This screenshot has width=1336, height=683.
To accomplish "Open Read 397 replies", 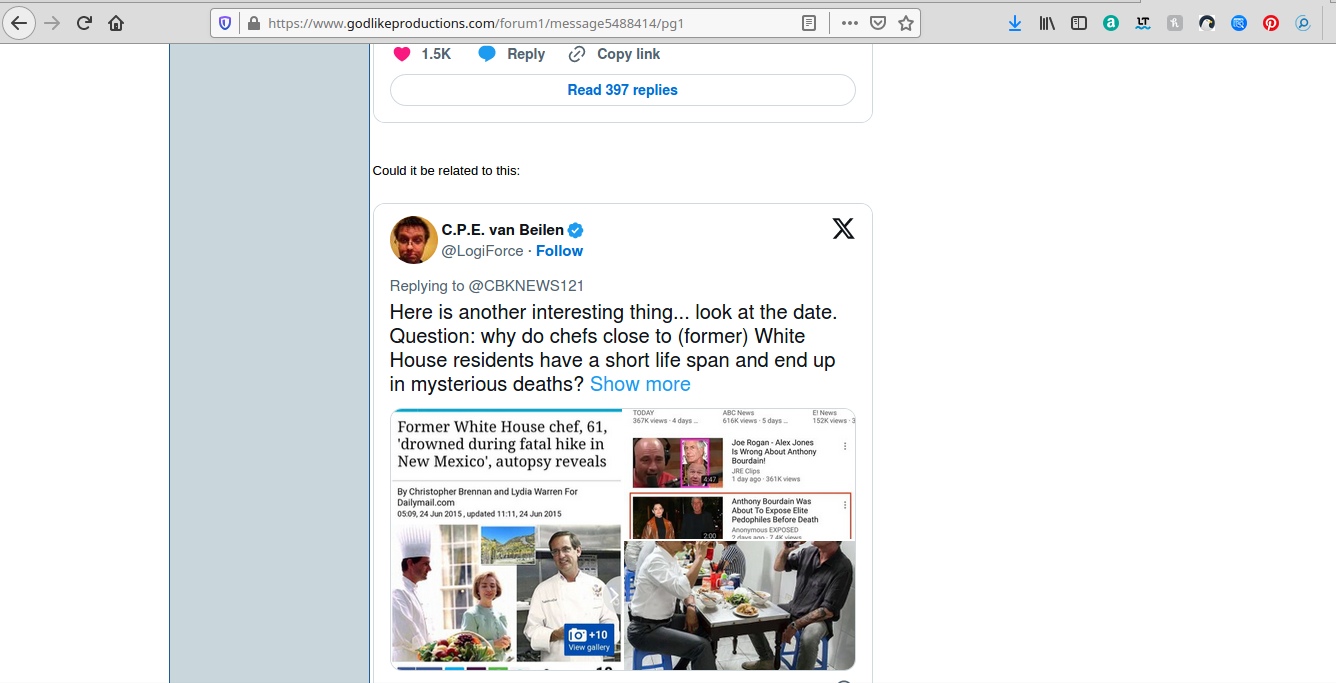I will coord(623,90).
